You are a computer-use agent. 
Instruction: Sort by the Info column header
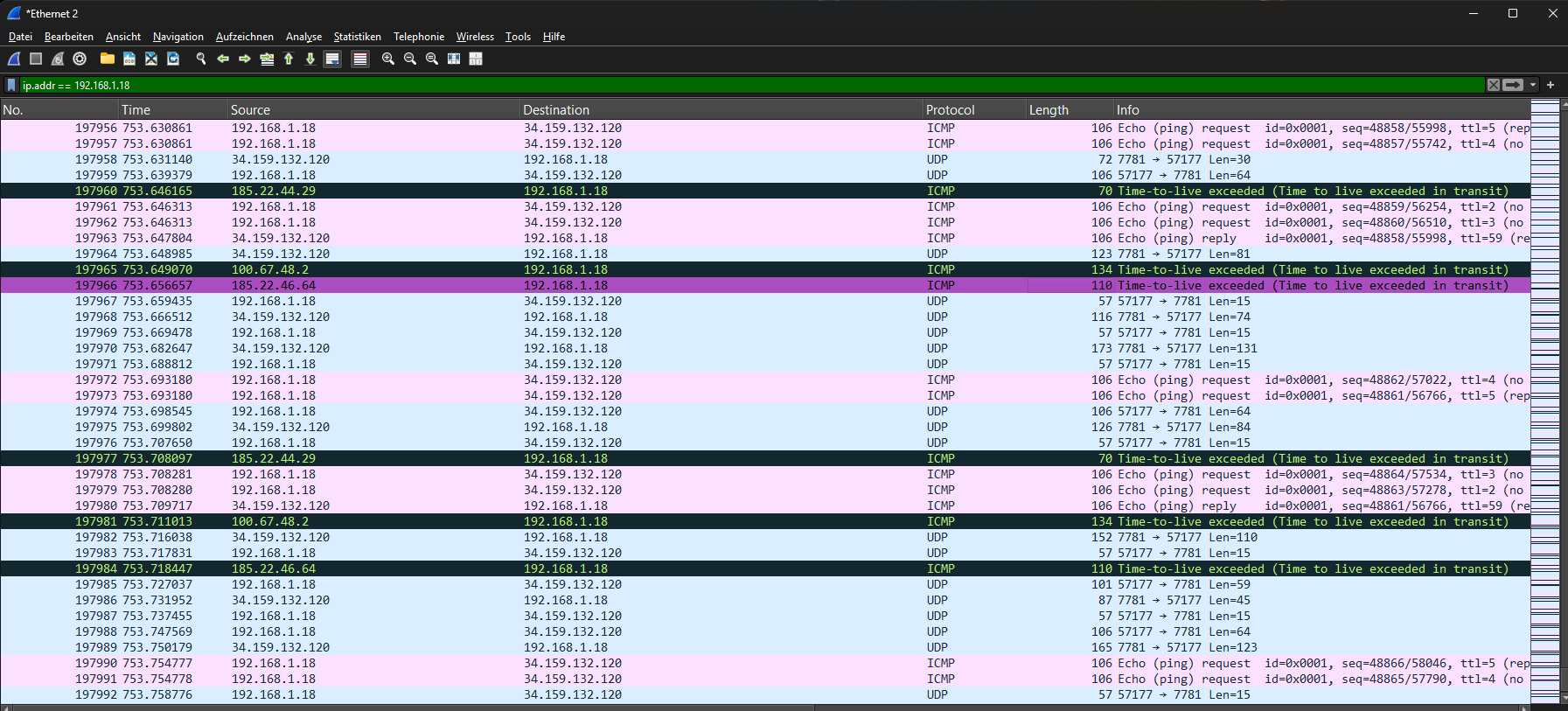(x=1321, y=110)
